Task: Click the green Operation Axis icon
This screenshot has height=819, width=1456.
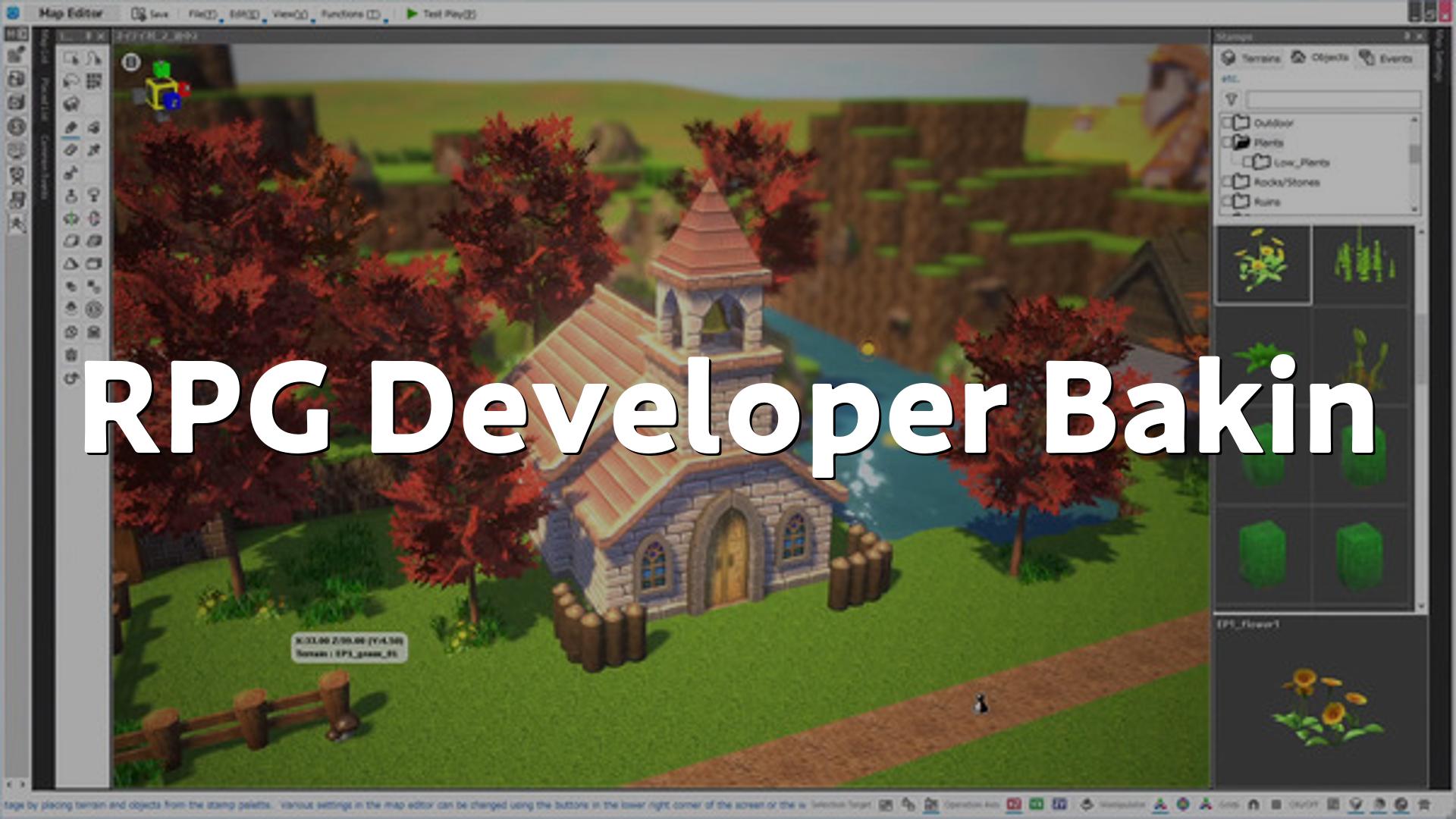Action: tap(1037, 805)
